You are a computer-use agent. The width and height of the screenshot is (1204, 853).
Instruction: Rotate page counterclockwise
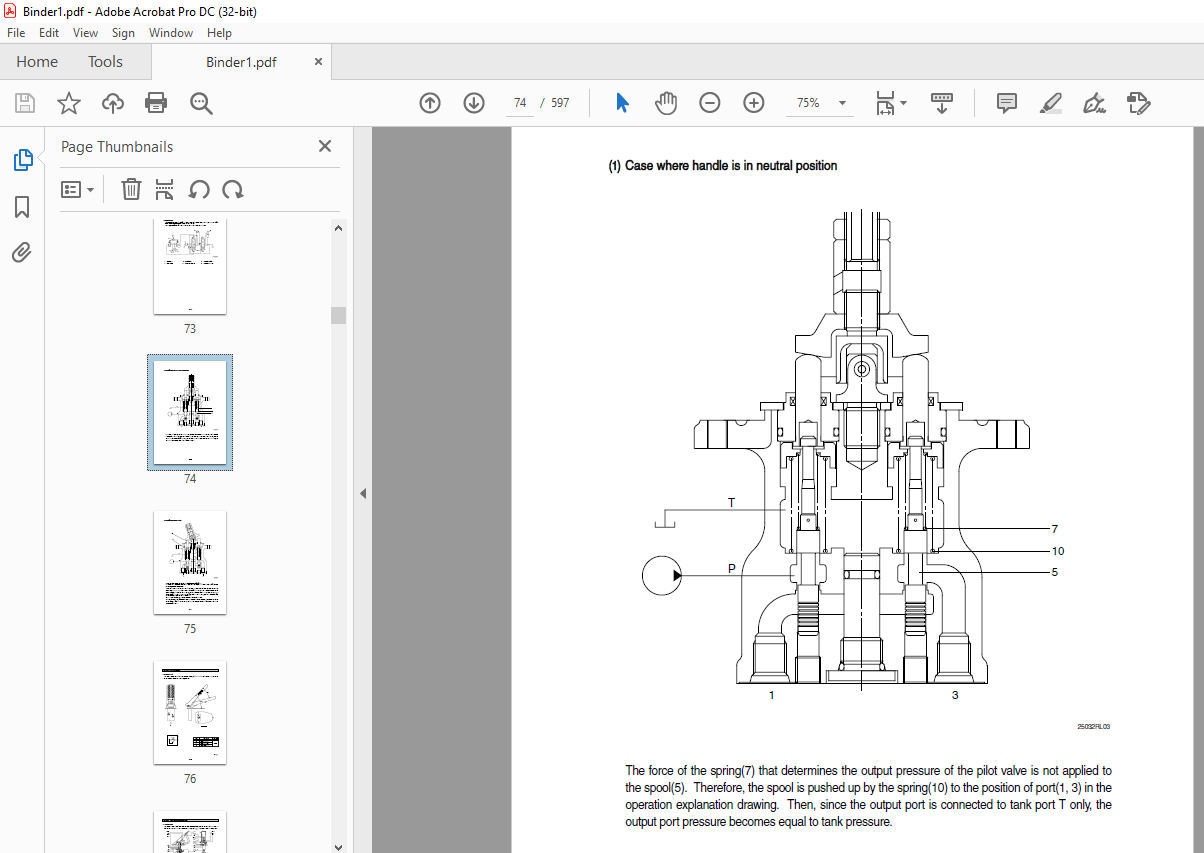point(199,189)
